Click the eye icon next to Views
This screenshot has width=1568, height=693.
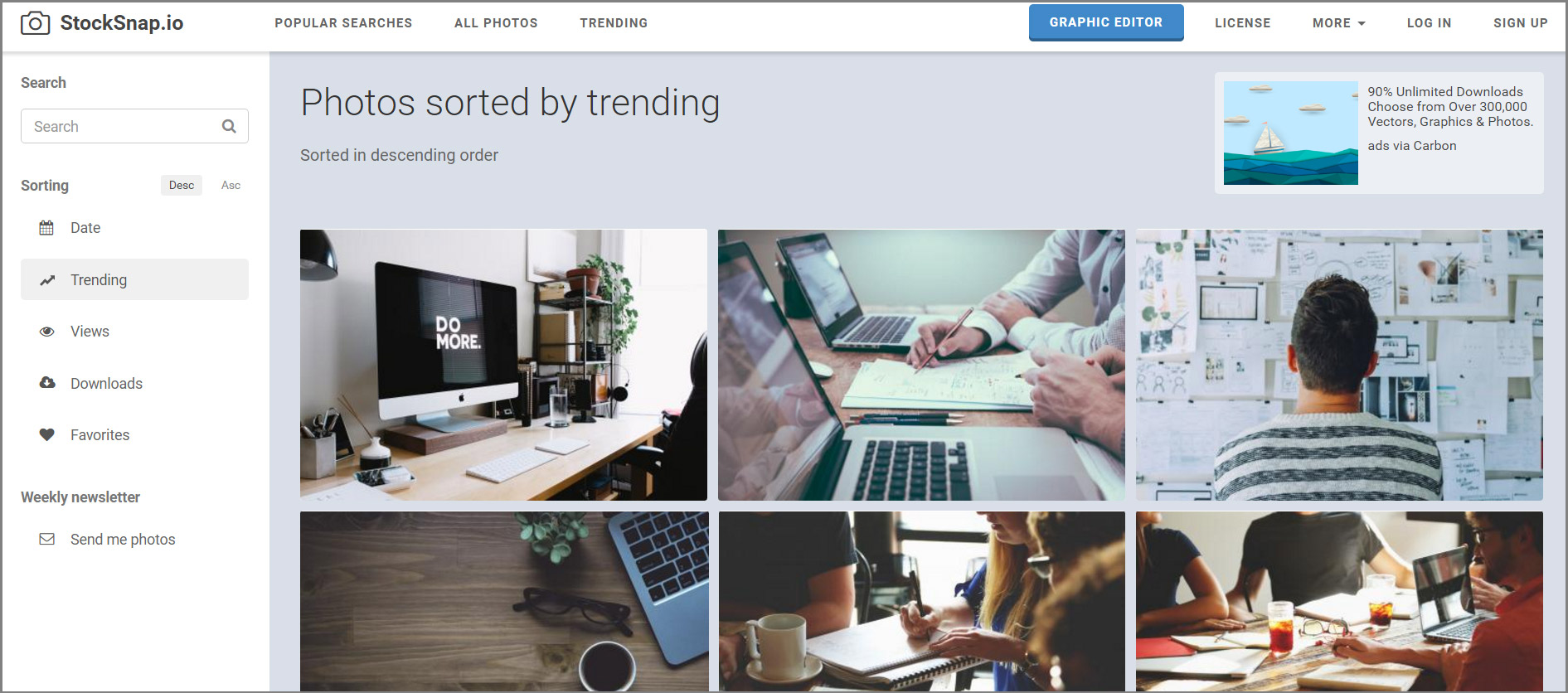click(47, 332)
